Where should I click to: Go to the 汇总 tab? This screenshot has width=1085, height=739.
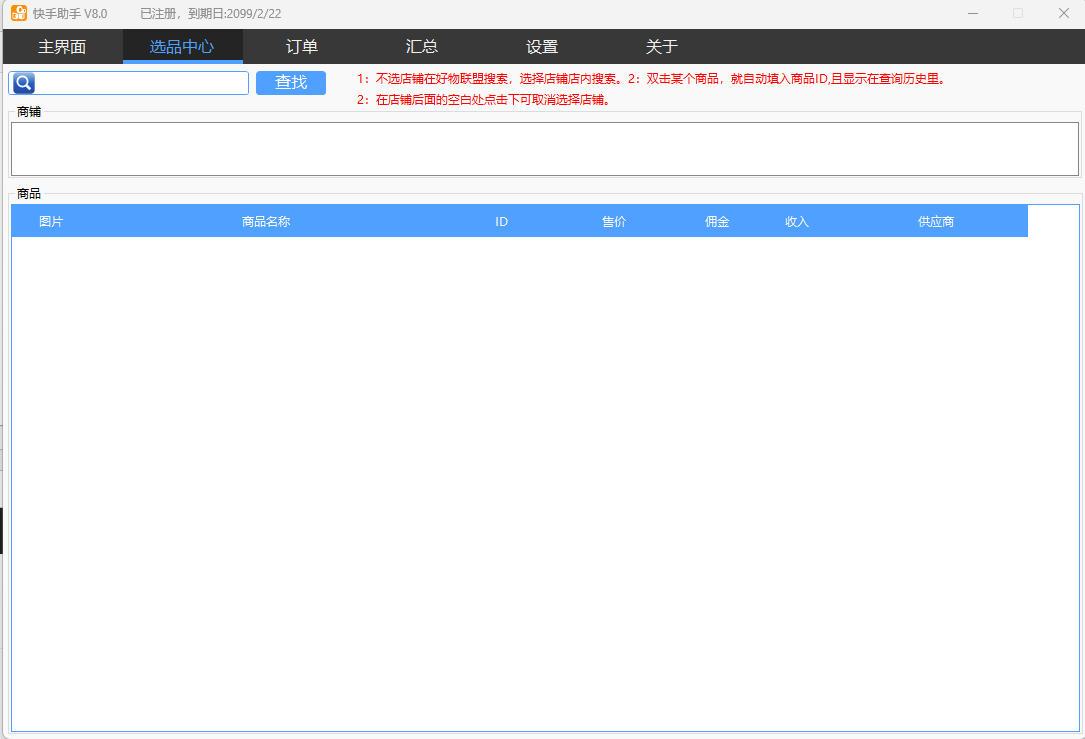tap(422, 47)
